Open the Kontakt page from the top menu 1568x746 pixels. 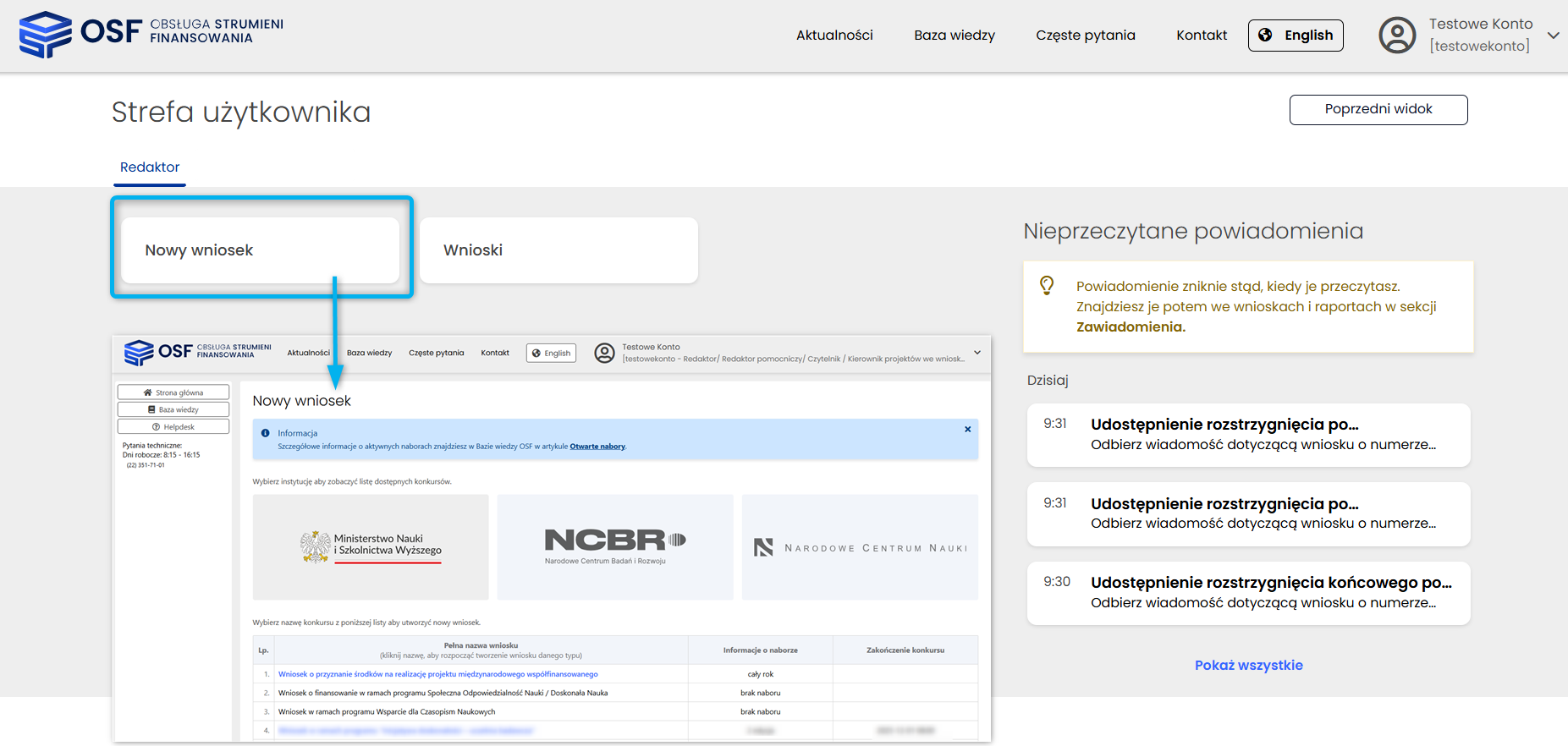coord(1201,36)
